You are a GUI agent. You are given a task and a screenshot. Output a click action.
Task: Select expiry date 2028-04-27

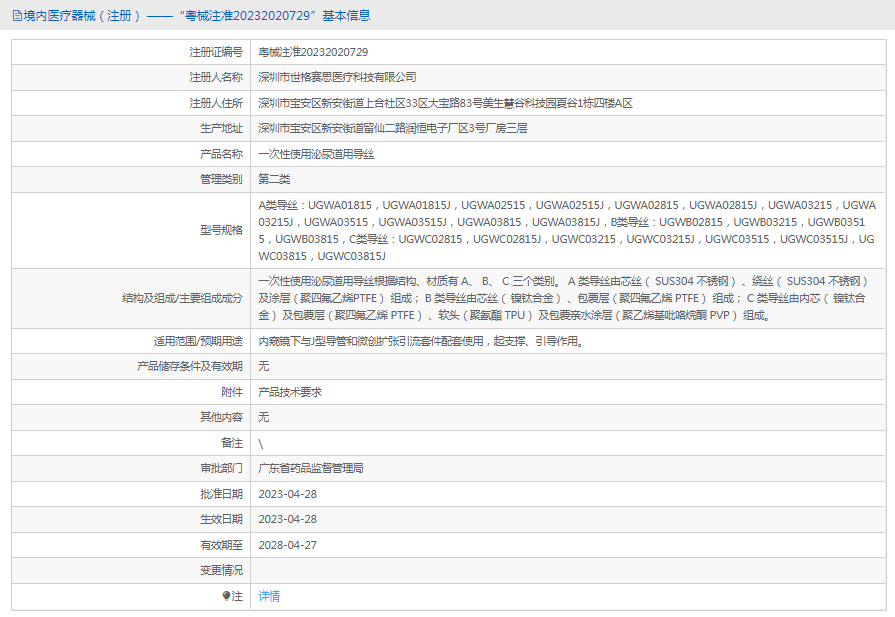[287, 545]
